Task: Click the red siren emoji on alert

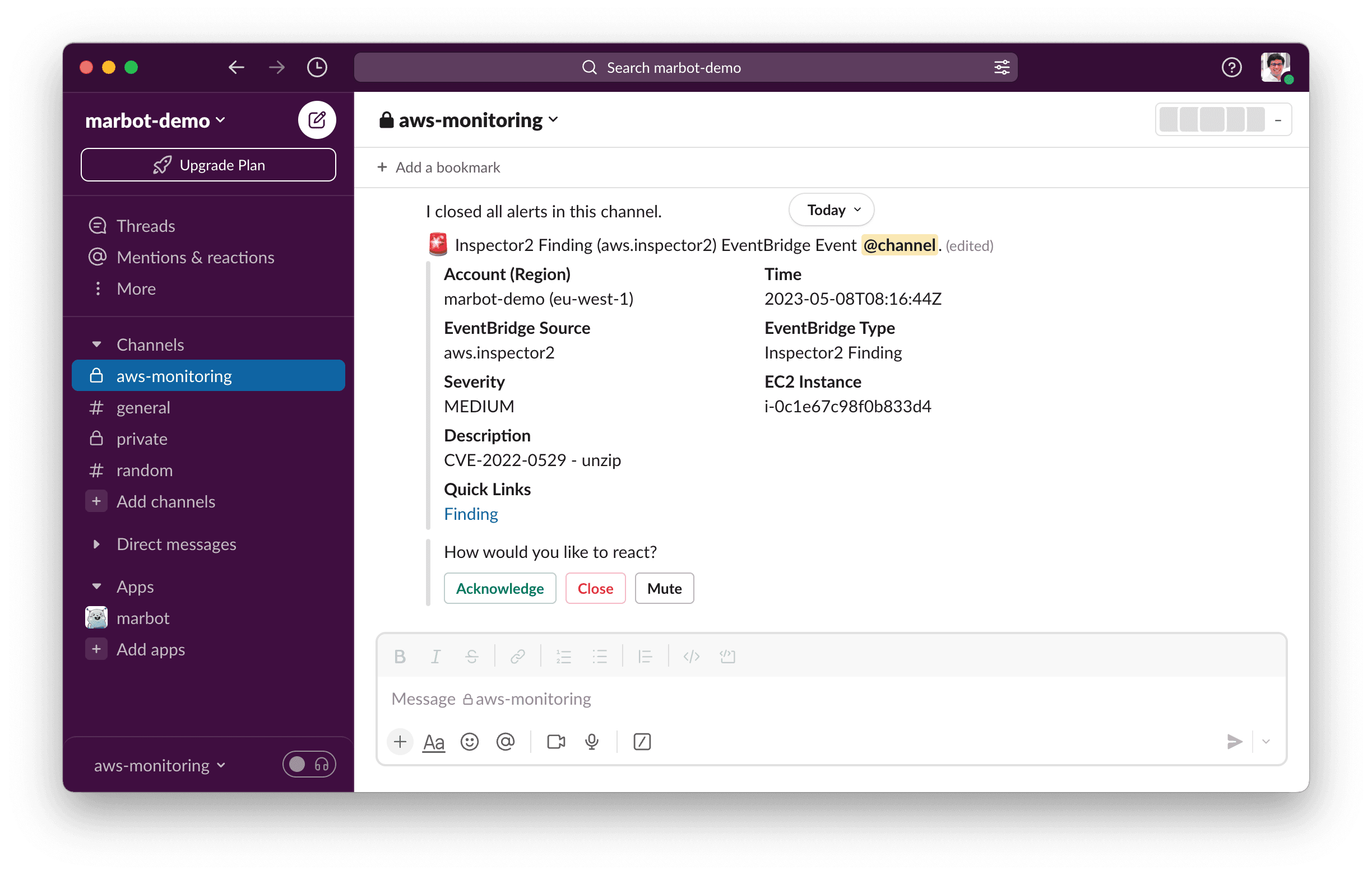Action: pyautogui.click(x=438, y=245)
